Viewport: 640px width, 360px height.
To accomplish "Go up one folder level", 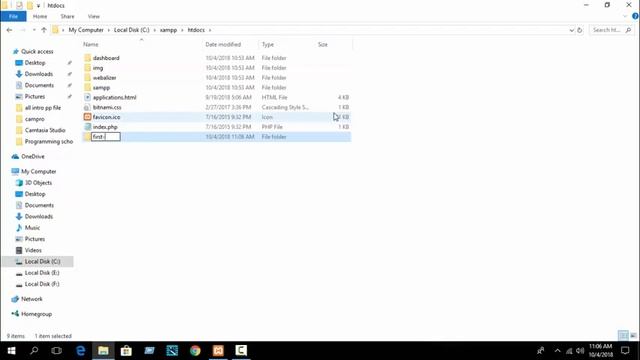I will coord(44,30).
